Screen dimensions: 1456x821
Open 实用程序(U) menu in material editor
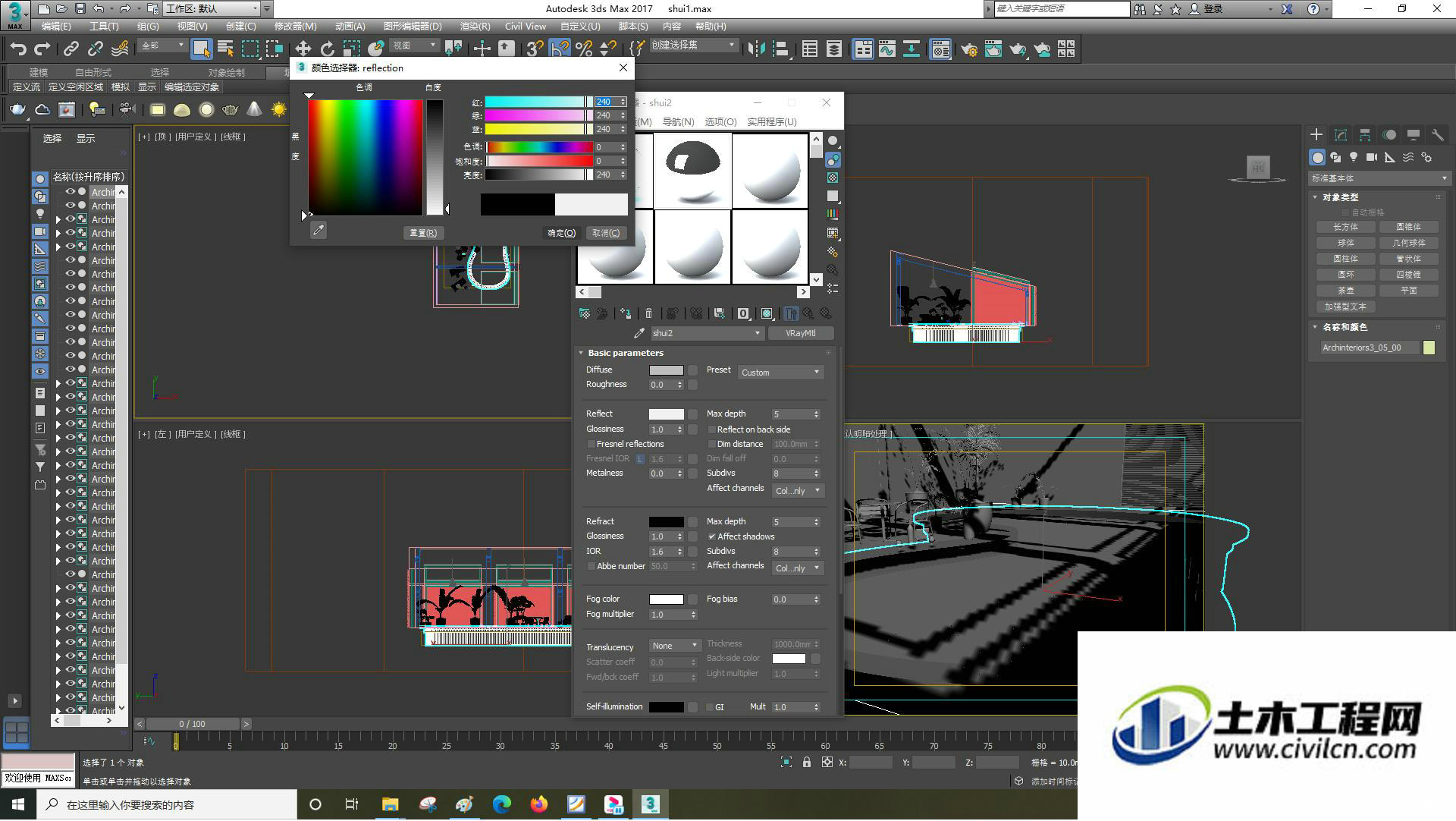click(x=771, y=121)
